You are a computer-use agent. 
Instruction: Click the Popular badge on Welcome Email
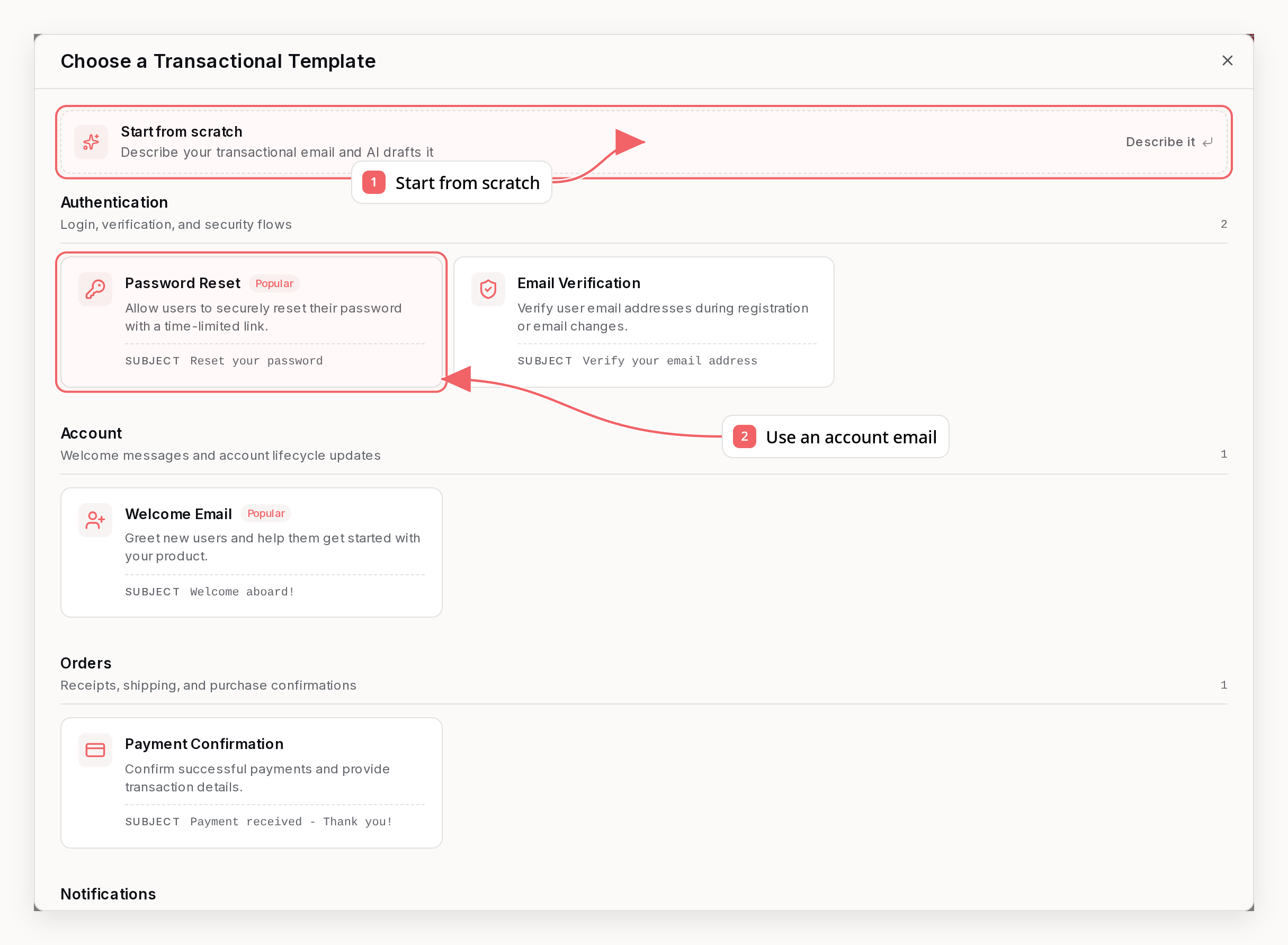266,514
